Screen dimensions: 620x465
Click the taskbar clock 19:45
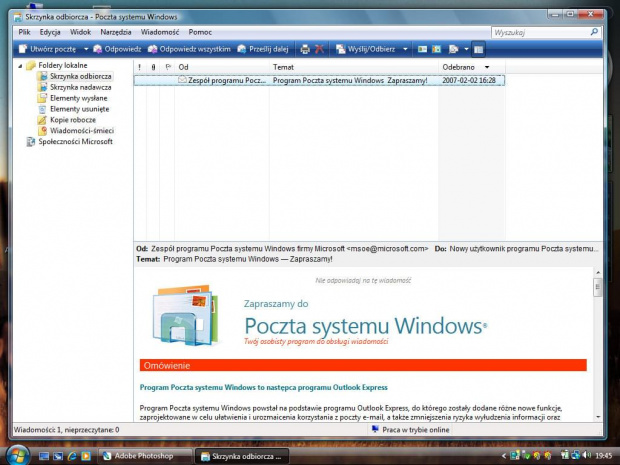(603, 456)
